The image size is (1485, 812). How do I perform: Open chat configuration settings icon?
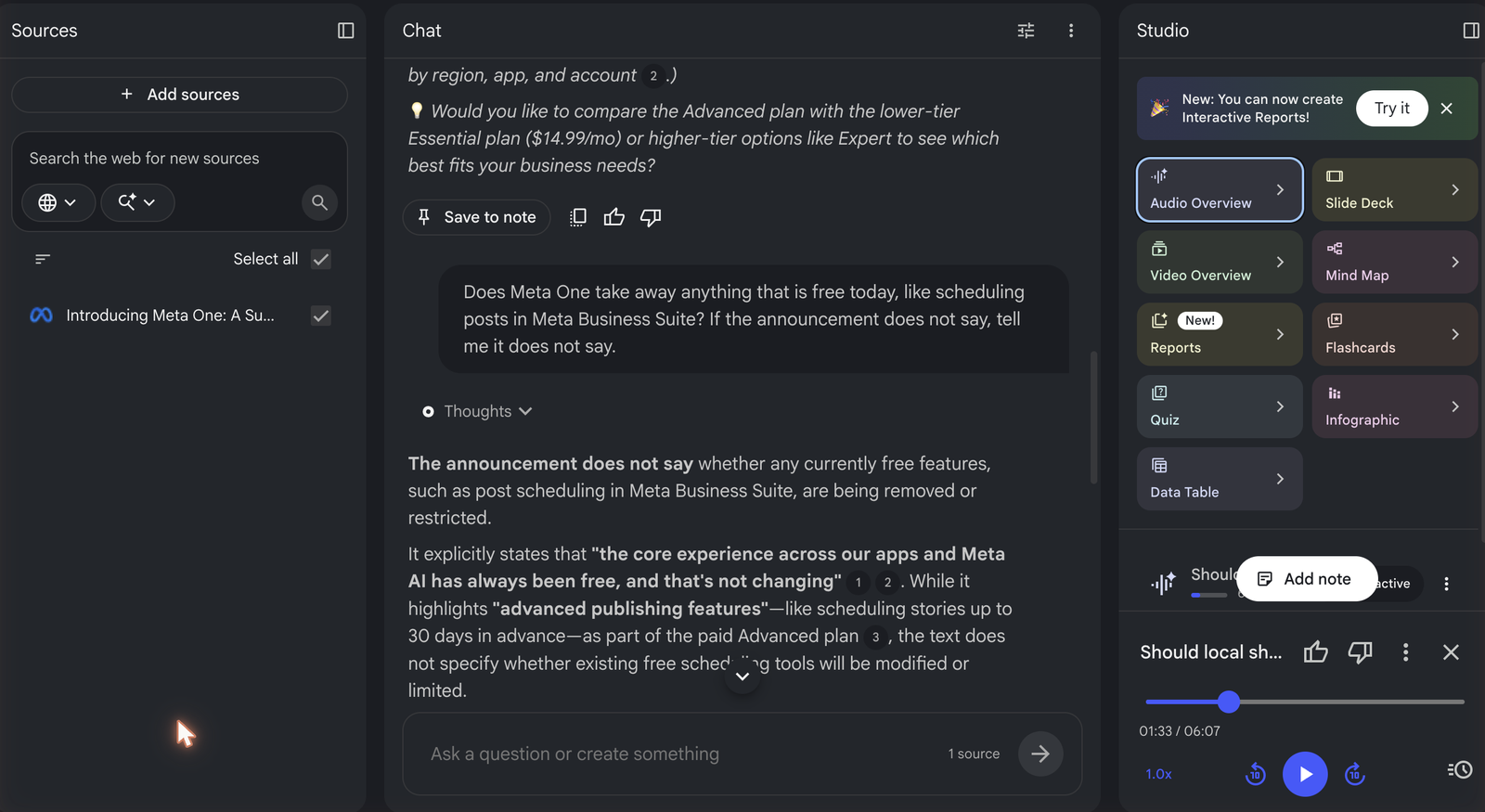click(1026, 31)
